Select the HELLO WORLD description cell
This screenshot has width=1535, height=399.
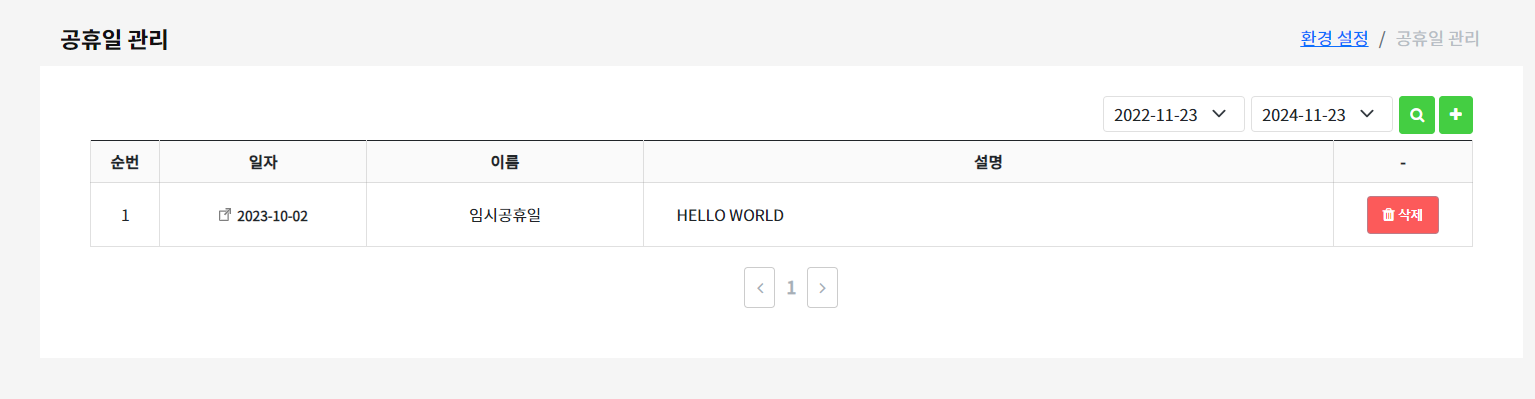click(x=988, y=215)
